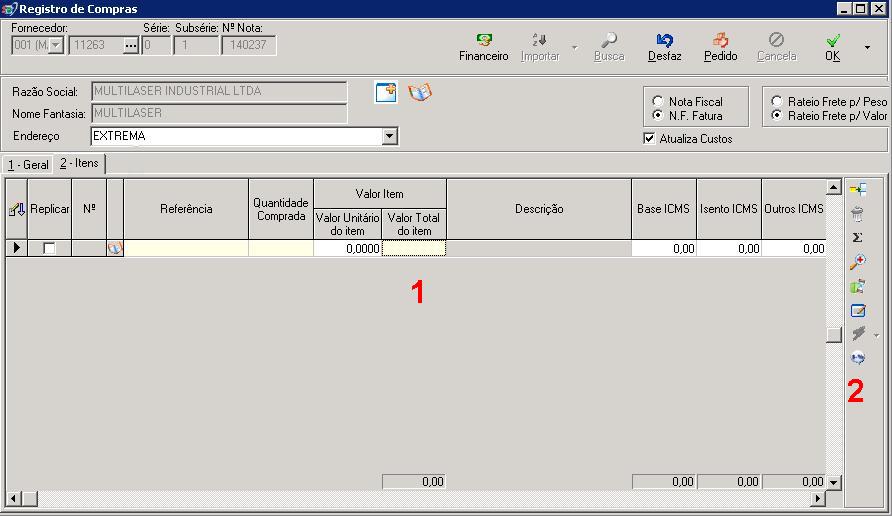The height and width of the screenshot is (516, 892).
Task: Click the Valor Unitário cell 0,0000
Action: coord(348,248)
